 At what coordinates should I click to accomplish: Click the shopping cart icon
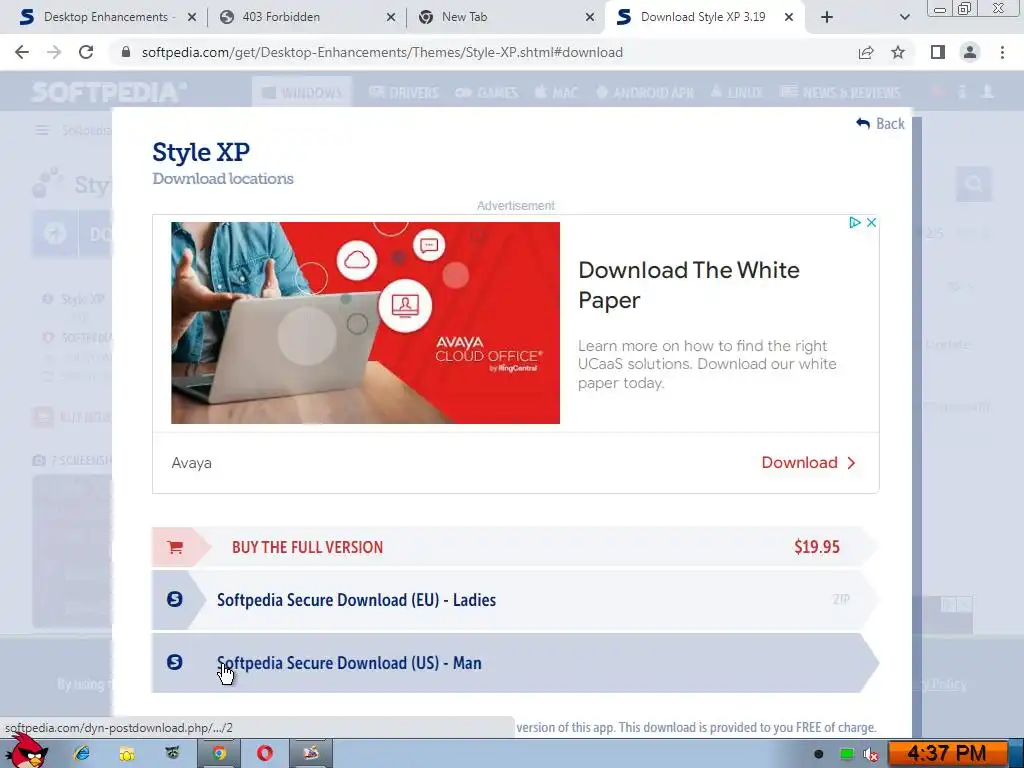[x=175, y=547]
